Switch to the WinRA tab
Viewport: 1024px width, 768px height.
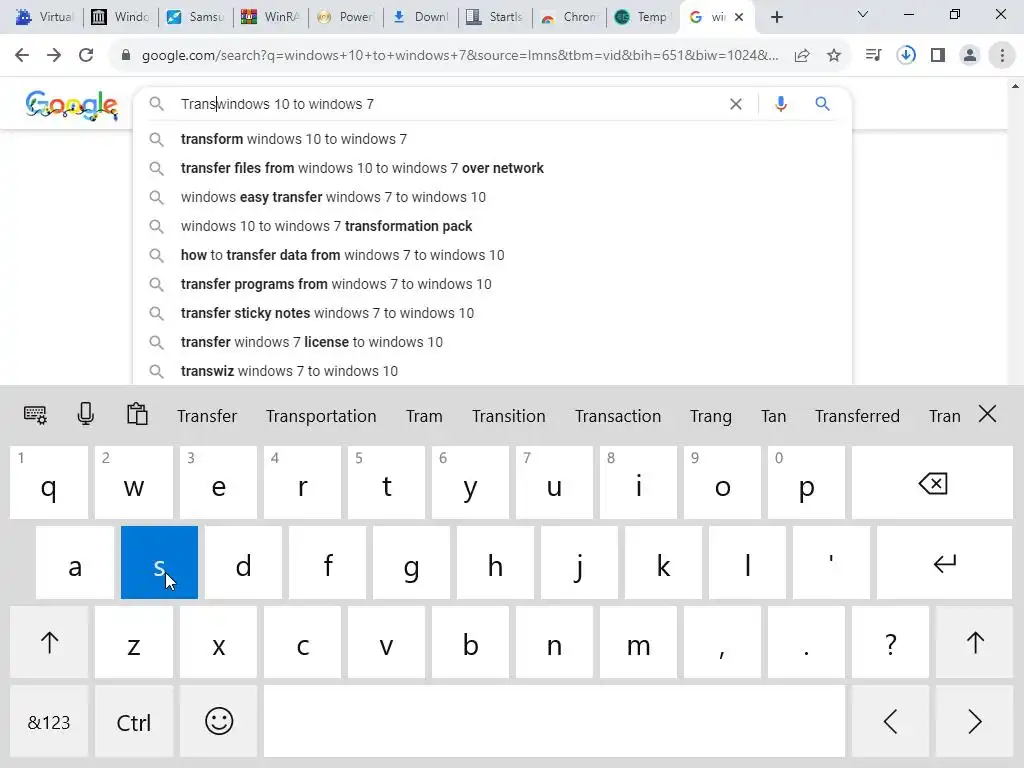pos(270,17)
